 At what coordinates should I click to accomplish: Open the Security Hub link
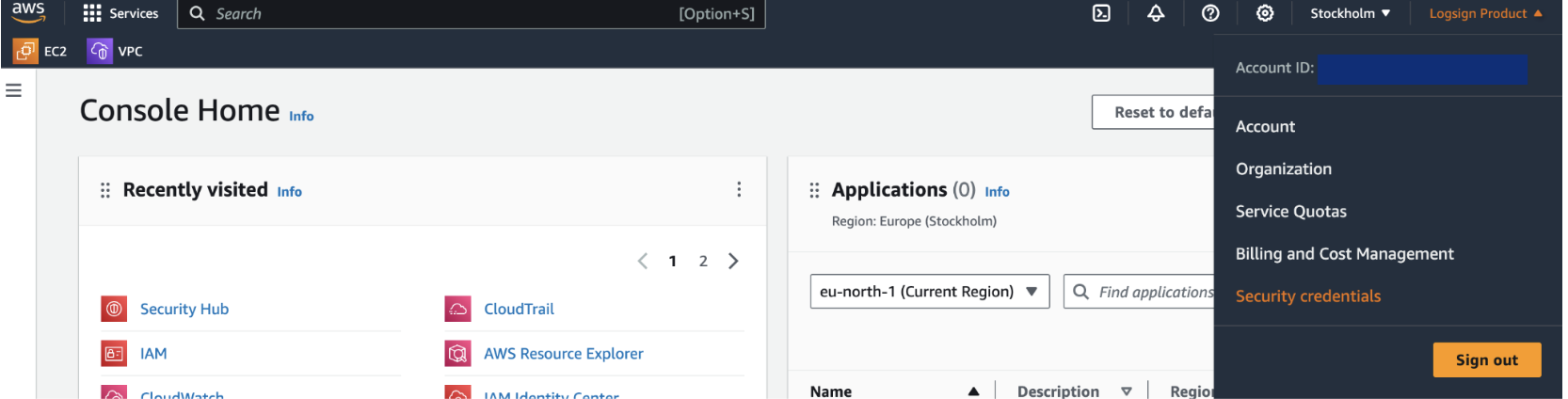[x=184, y=309]
